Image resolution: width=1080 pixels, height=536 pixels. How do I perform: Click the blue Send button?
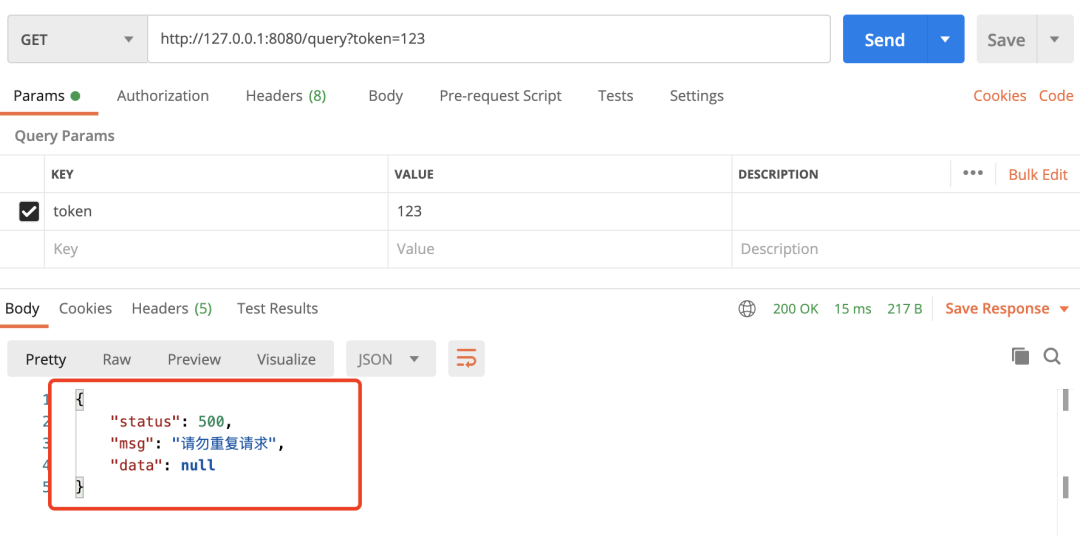point(885,39)
